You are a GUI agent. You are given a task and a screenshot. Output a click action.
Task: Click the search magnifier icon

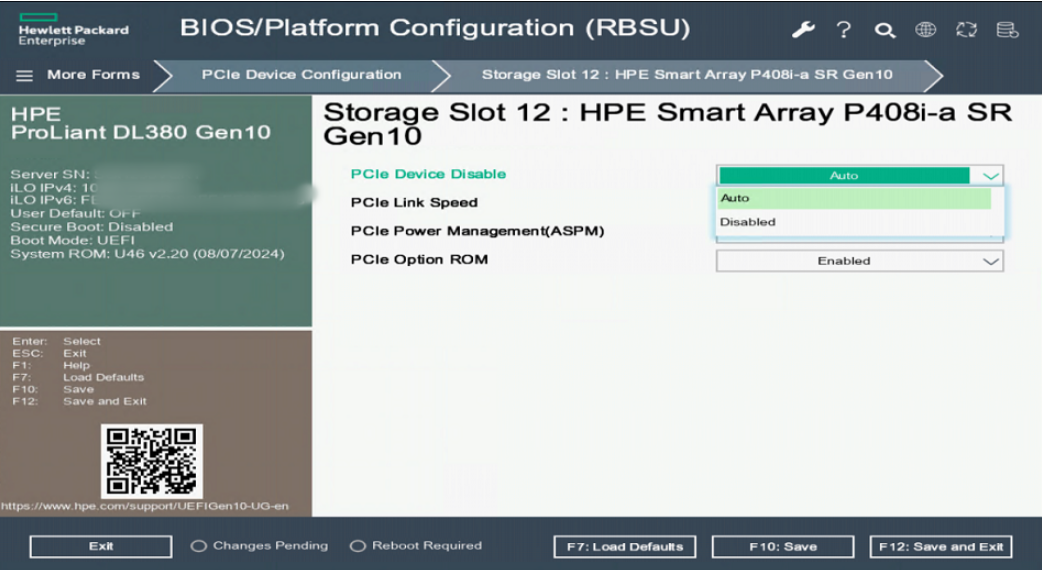[x=885, y=30]
